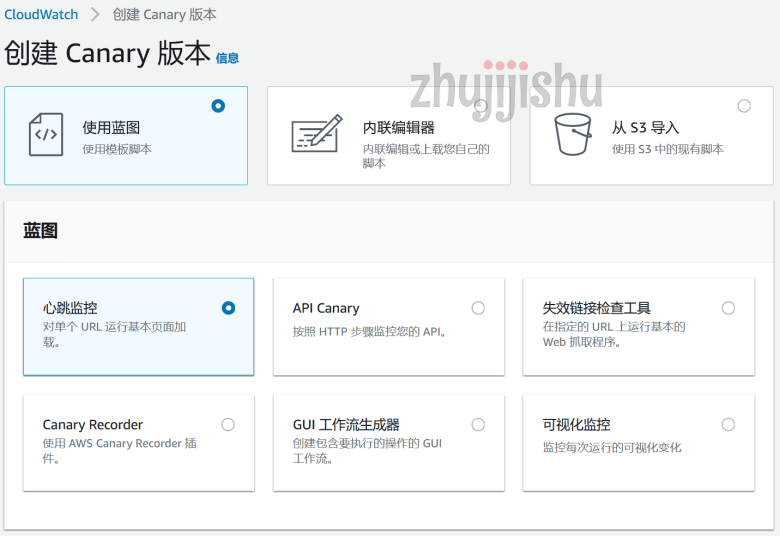Click the 心跳监控 blueprint title
The image size is (780, 536).
(x=70, y=308)
